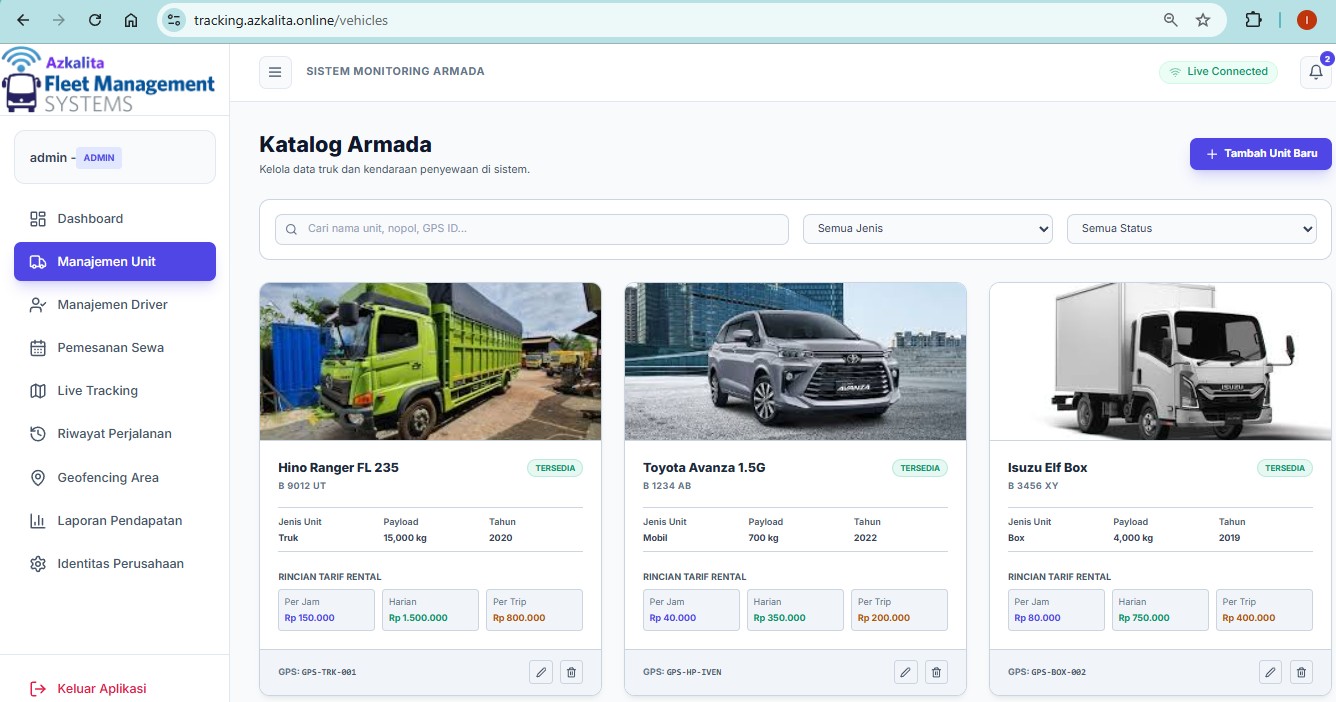Image resolution: width=1336 pixels, height=702 pixels.
Task: Click the GPS-TRK-001 identifier text
Action: pos(329,673)
